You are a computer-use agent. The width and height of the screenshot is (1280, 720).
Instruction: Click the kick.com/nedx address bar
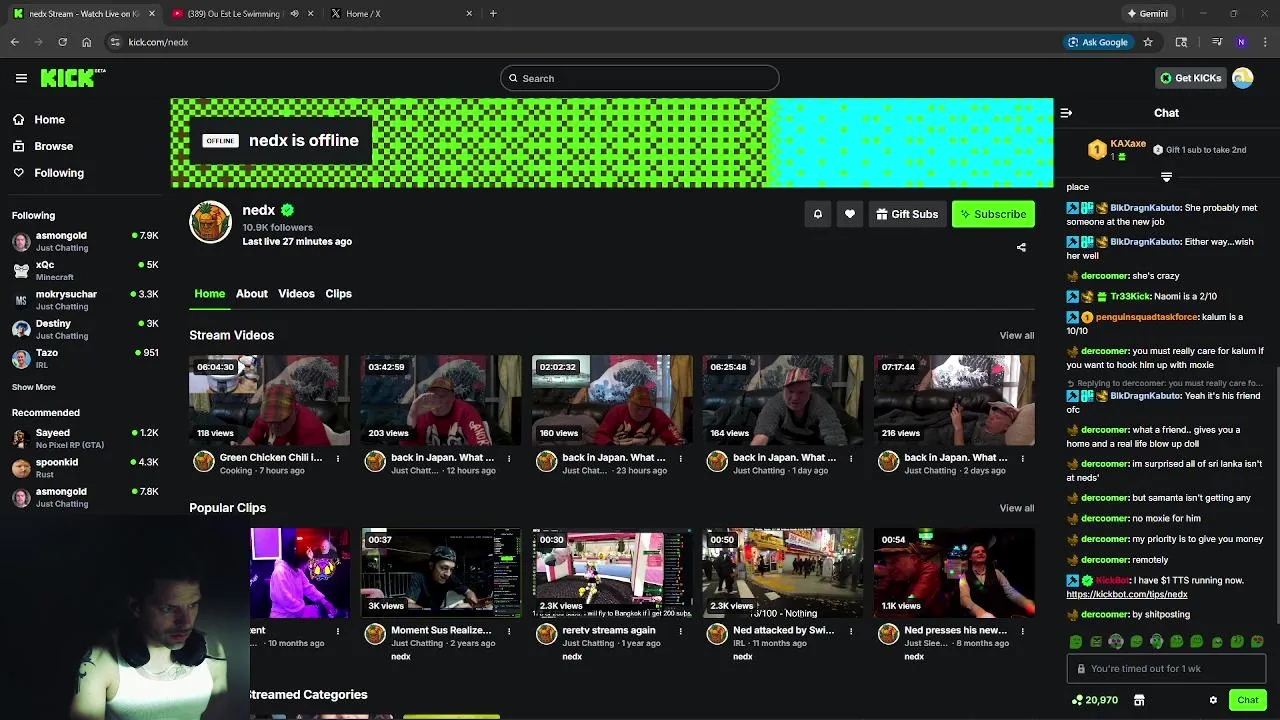pos(580,42)
